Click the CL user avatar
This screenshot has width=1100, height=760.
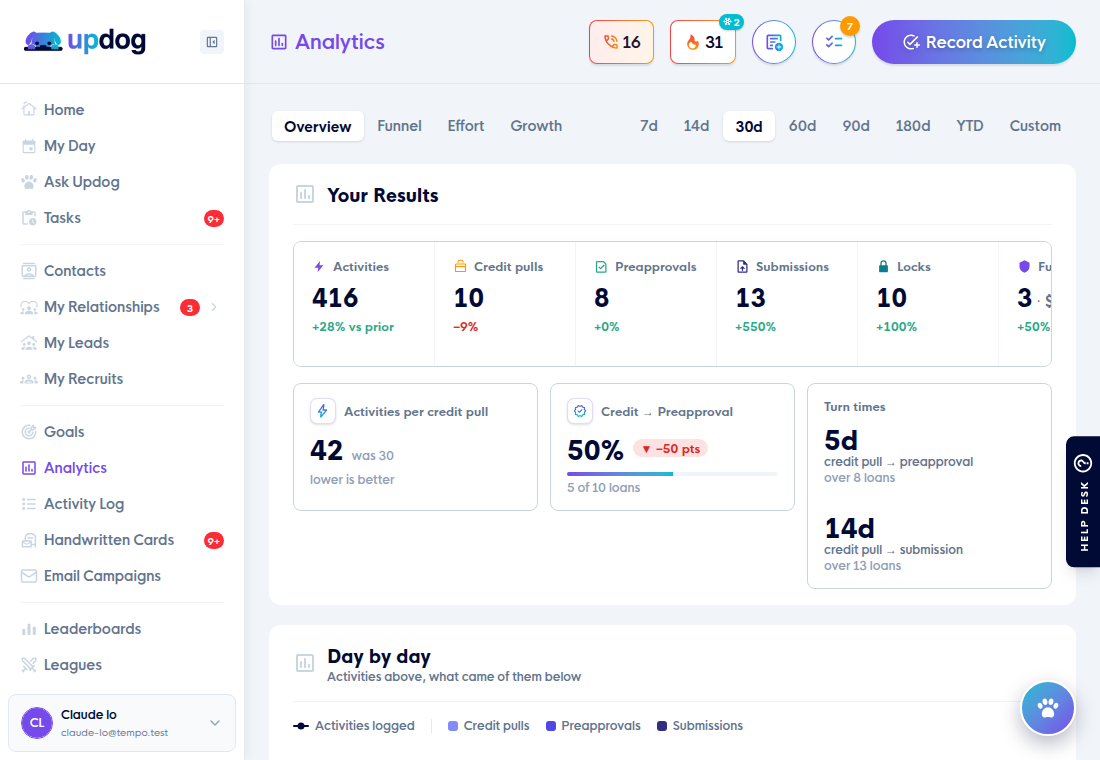click(x=36, y=723)
